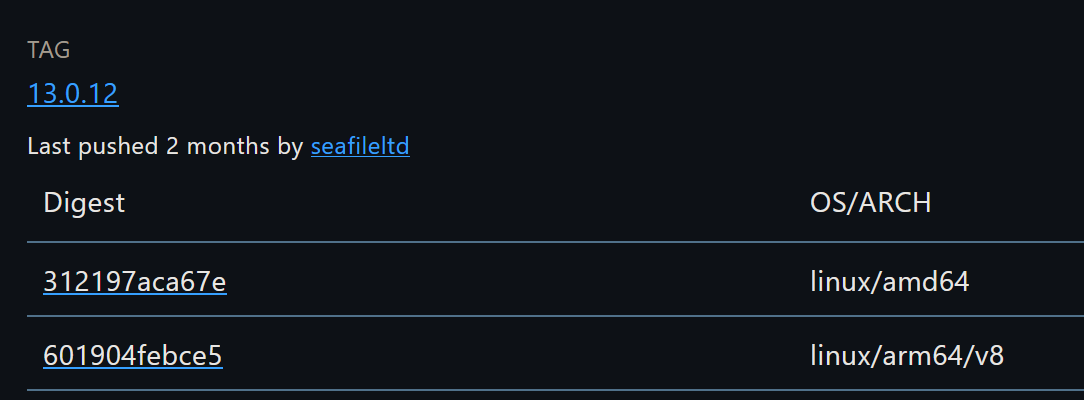Image resolution: width=1084 pixels, height=400 pixels.
Task: Click the Digest column header
Action: (x=84, y=203)
